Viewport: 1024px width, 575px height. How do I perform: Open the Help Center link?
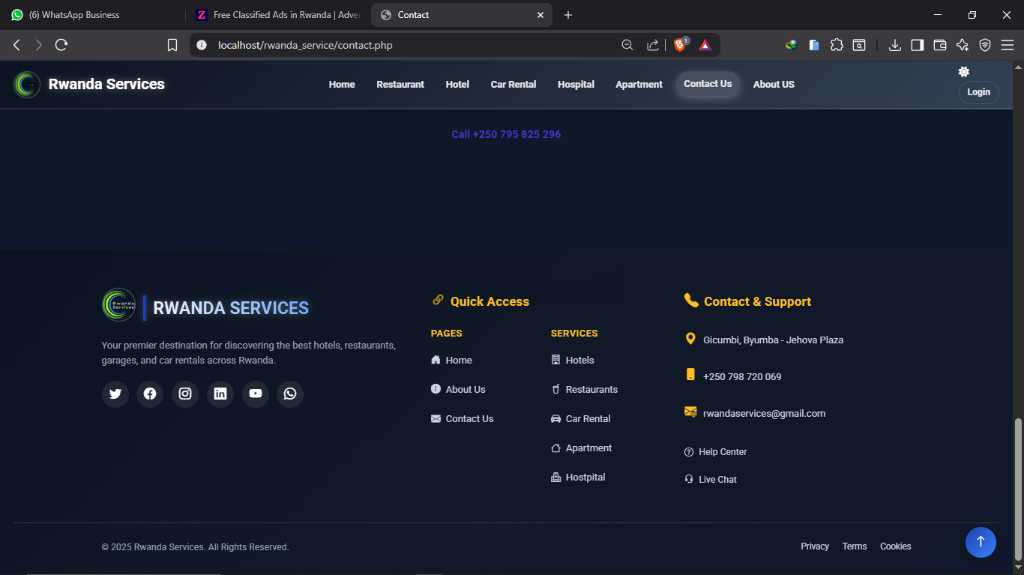715,452
